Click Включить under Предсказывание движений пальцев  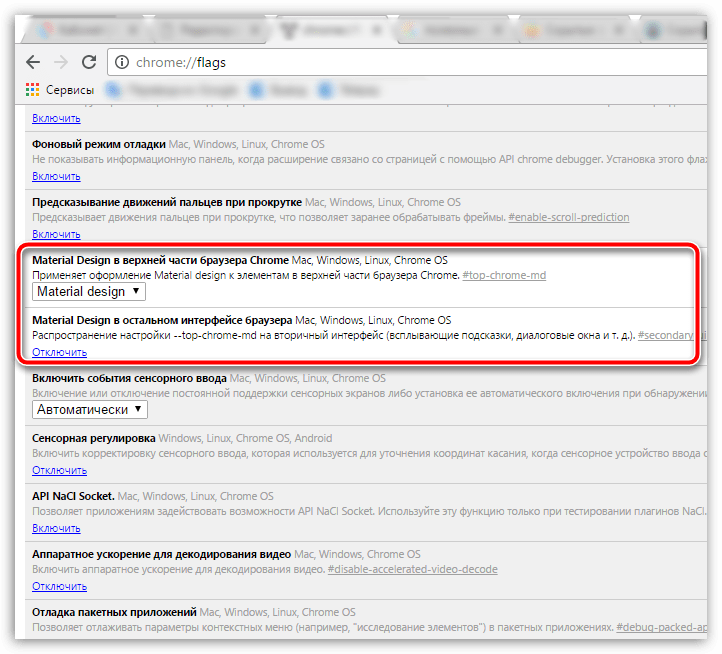[x=56, y=234]
